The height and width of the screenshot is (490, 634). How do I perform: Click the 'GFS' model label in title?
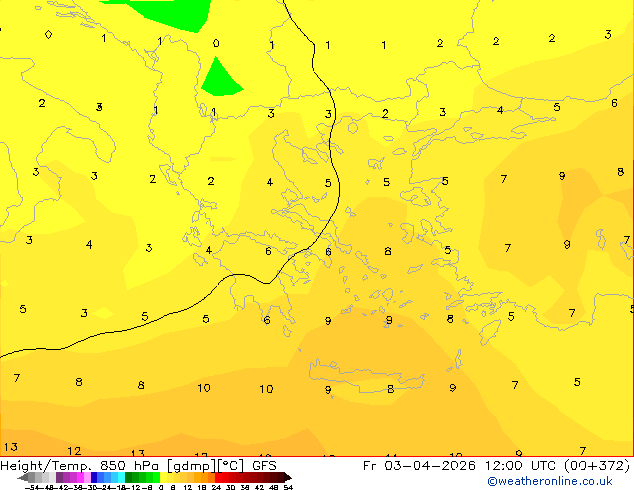pyautogui.click(x=264, y=466)
